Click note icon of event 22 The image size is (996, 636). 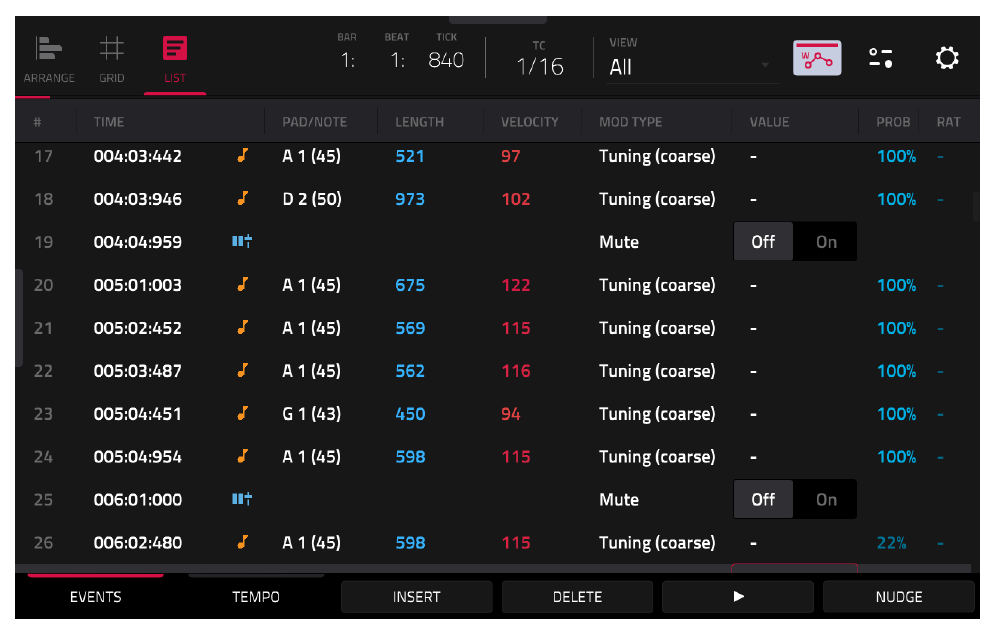(242, 370)
